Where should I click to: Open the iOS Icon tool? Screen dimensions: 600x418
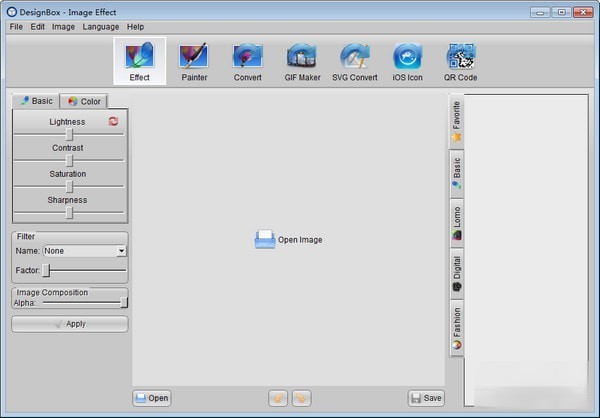[408, 62]
